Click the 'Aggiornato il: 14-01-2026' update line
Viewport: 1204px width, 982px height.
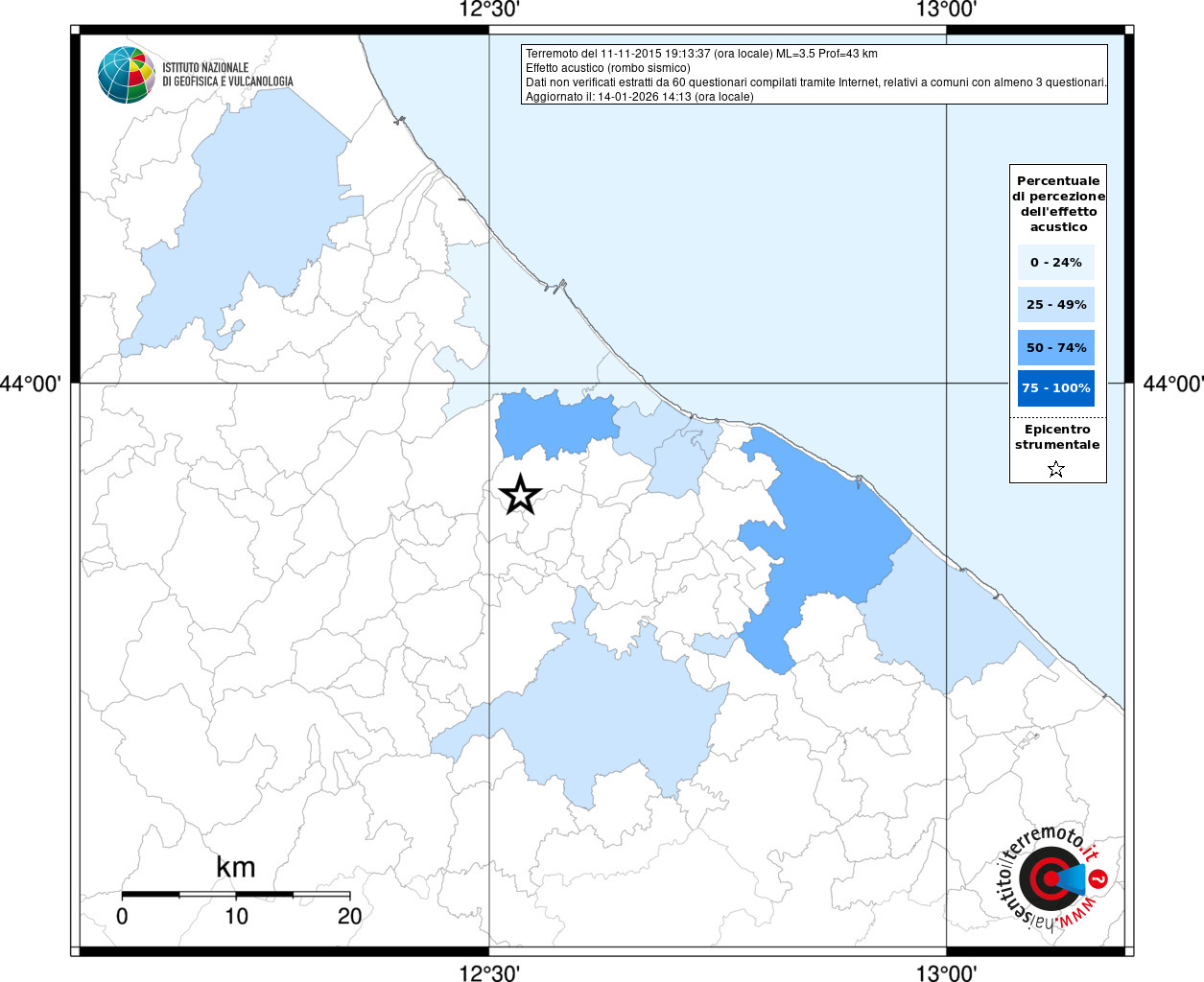coord(639,97)
